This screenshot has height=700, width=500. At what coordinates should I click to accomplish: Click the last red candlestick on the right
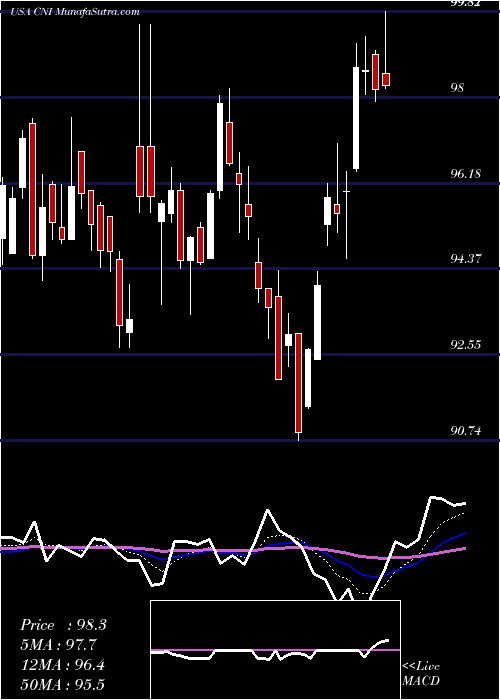tap(386, 79)
